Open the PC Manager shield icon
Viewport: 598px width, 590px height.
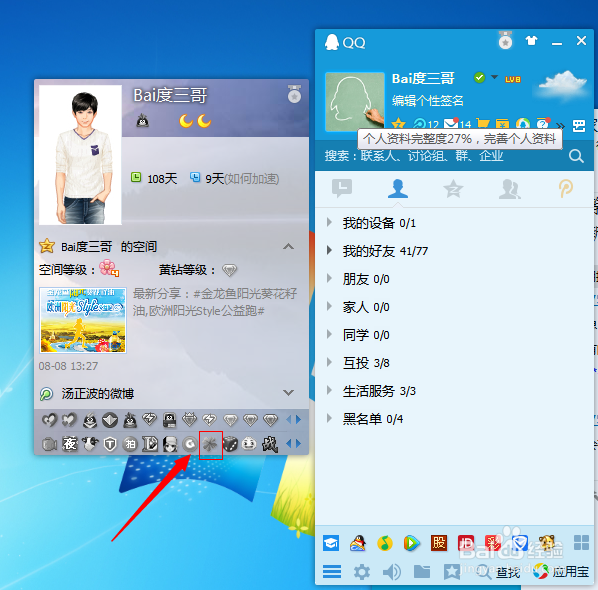click(x=520, y=543)
